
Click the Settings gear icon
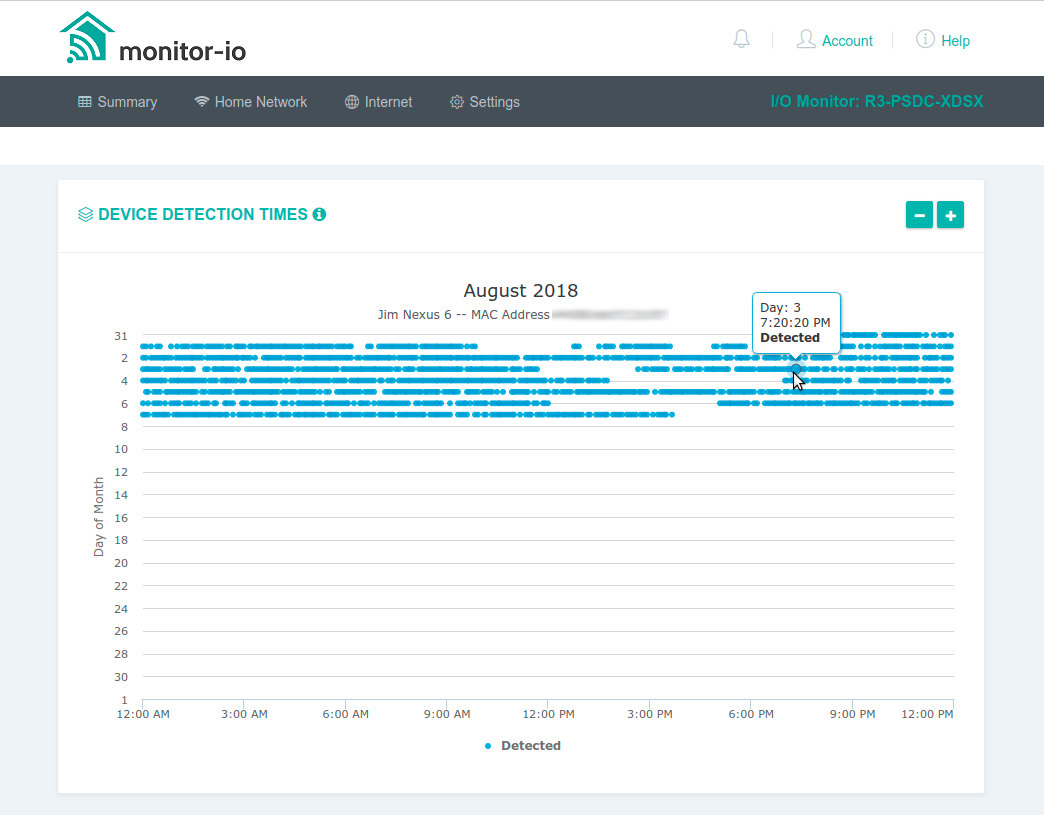tap(455, 101)
